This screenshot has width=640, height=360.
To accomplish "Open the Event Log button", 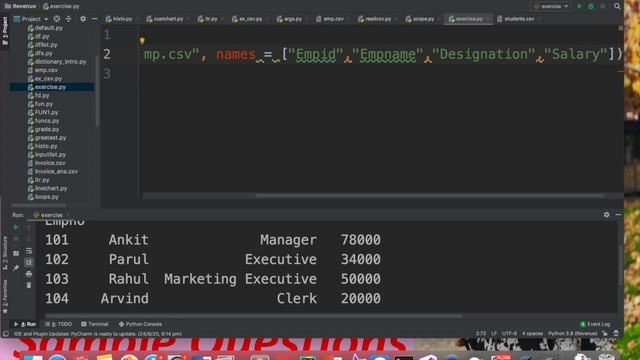I will [596, 324].
